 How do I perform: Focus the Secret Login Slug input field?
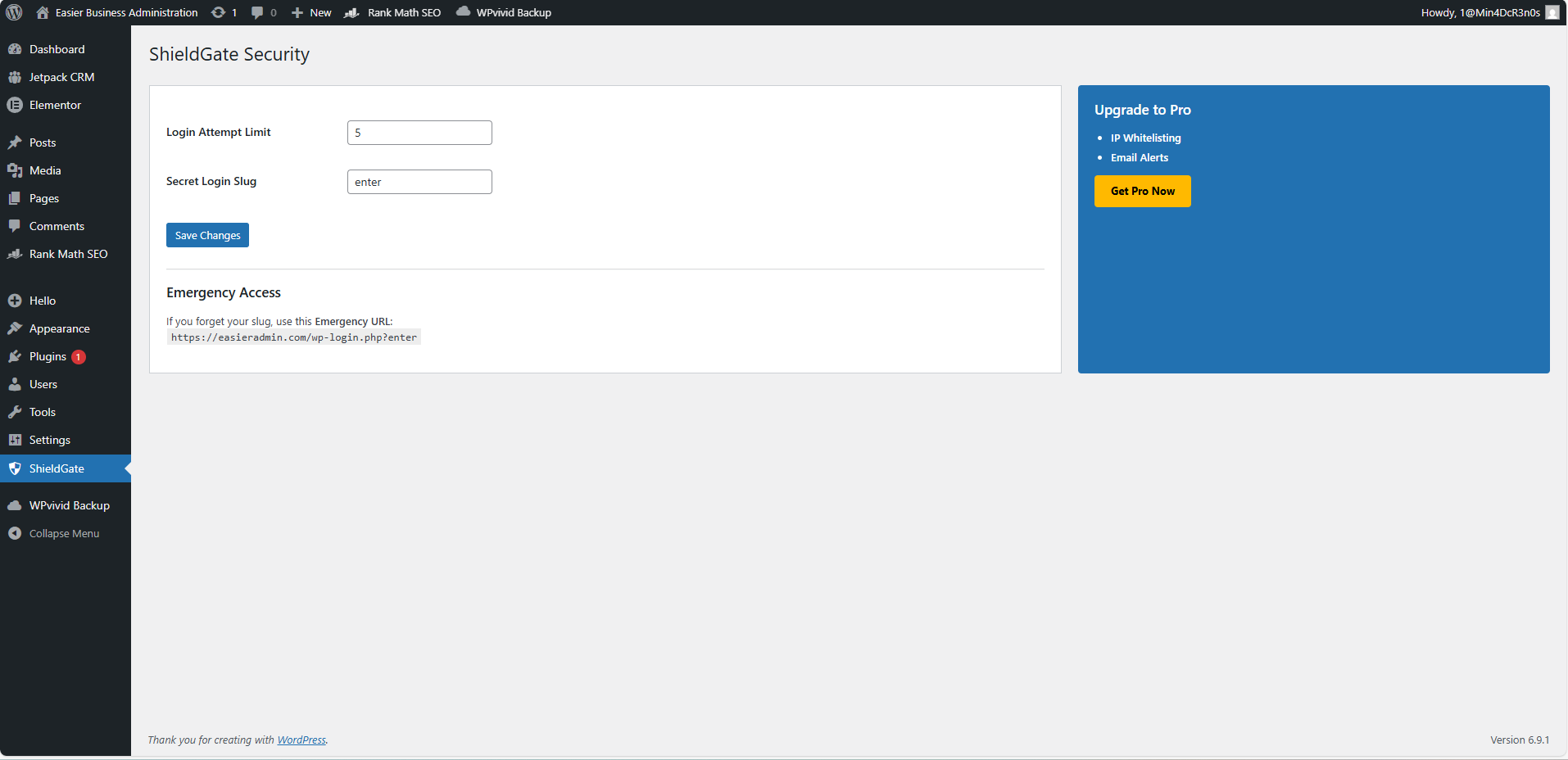pos(419,182)
